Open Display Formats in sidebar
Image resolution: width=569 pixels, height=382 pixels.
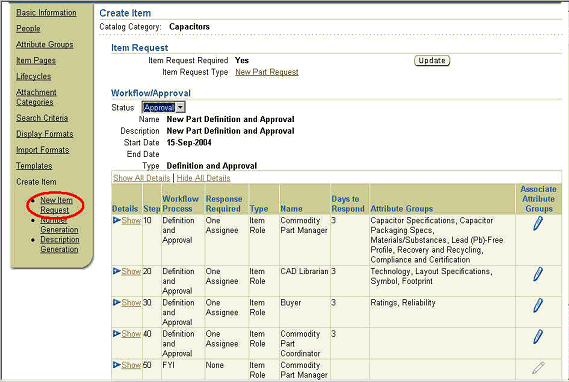(x=45, y=134)
